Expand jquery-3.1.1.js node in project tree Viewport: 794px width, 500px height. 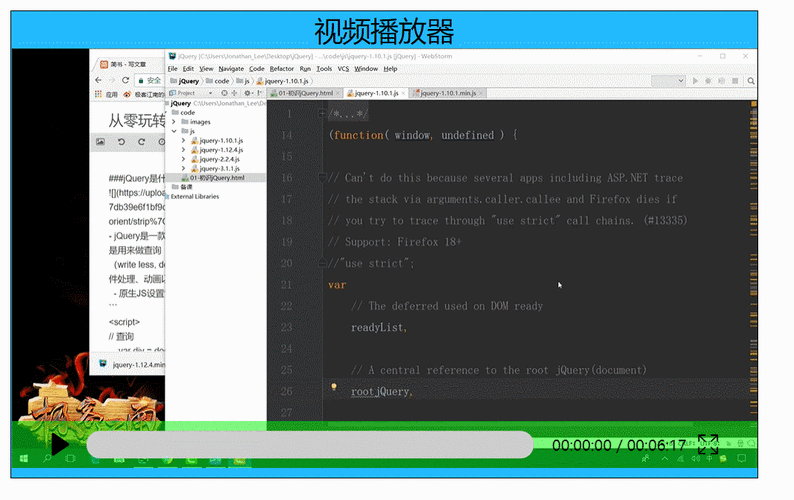(x=183, y=168)
